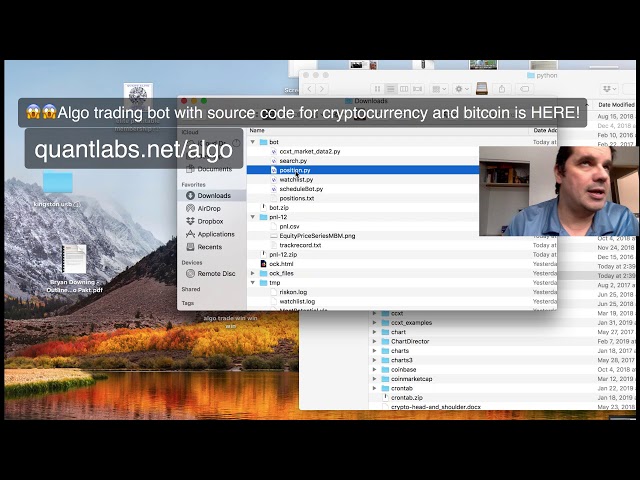Select kingston usb folder on desktop
Screen dimensions: 640x480
pyautogui.click(x=58, y=183)
